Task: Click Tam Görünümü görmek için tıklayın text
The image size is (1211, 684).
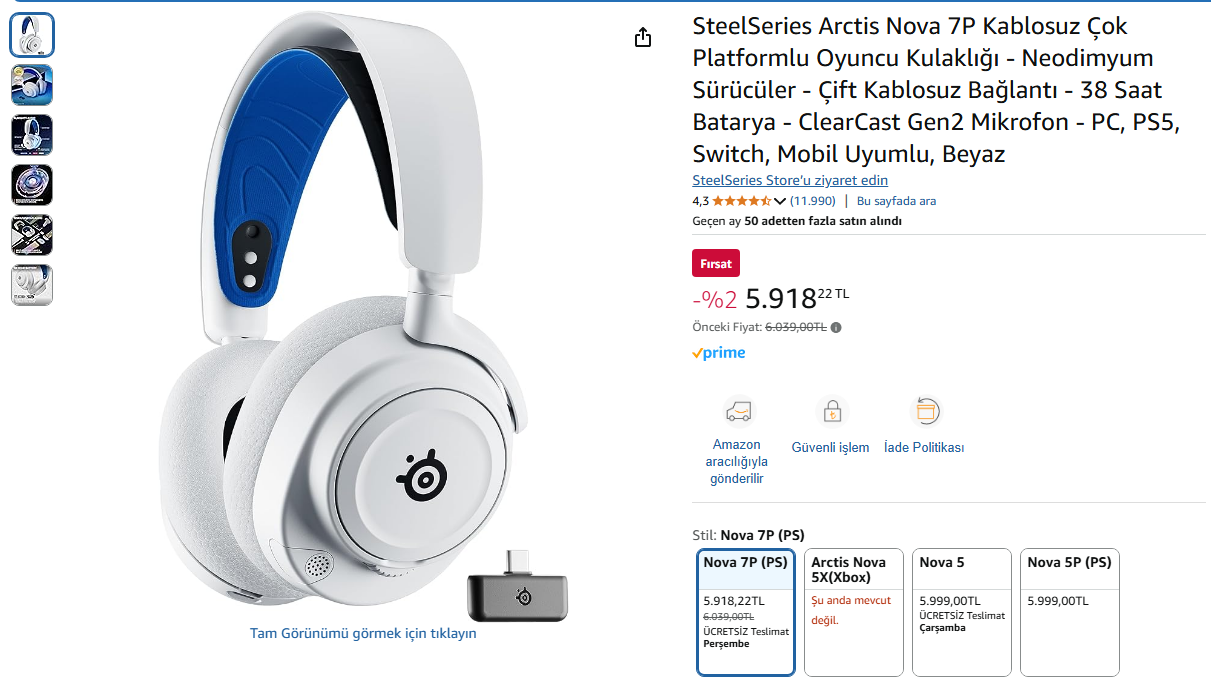Action: (x=363, y=633)
